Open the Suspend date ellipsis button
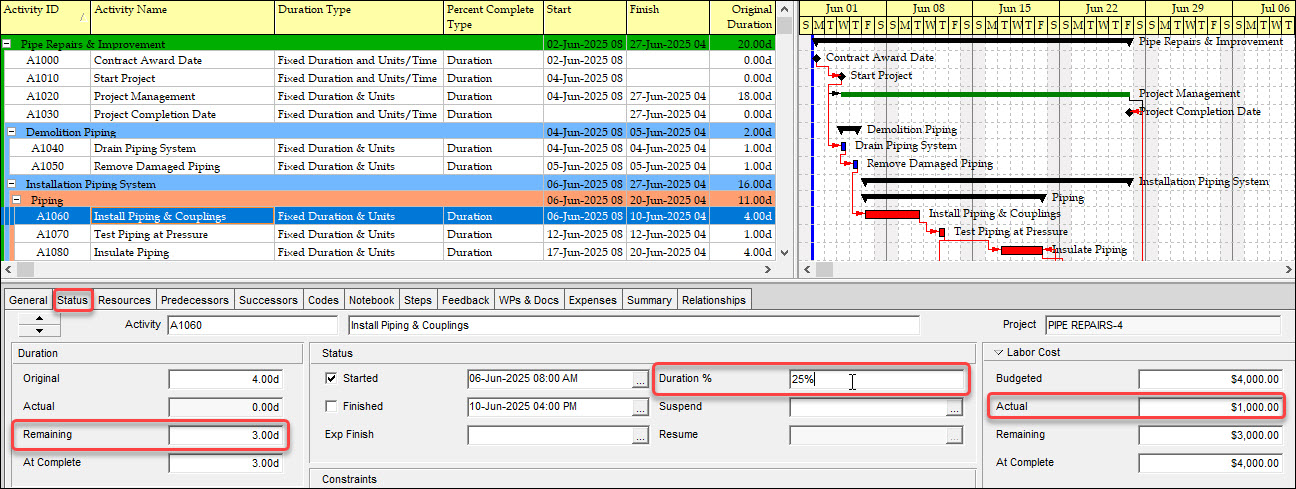 pyautogui.click(x=954, y=407)
